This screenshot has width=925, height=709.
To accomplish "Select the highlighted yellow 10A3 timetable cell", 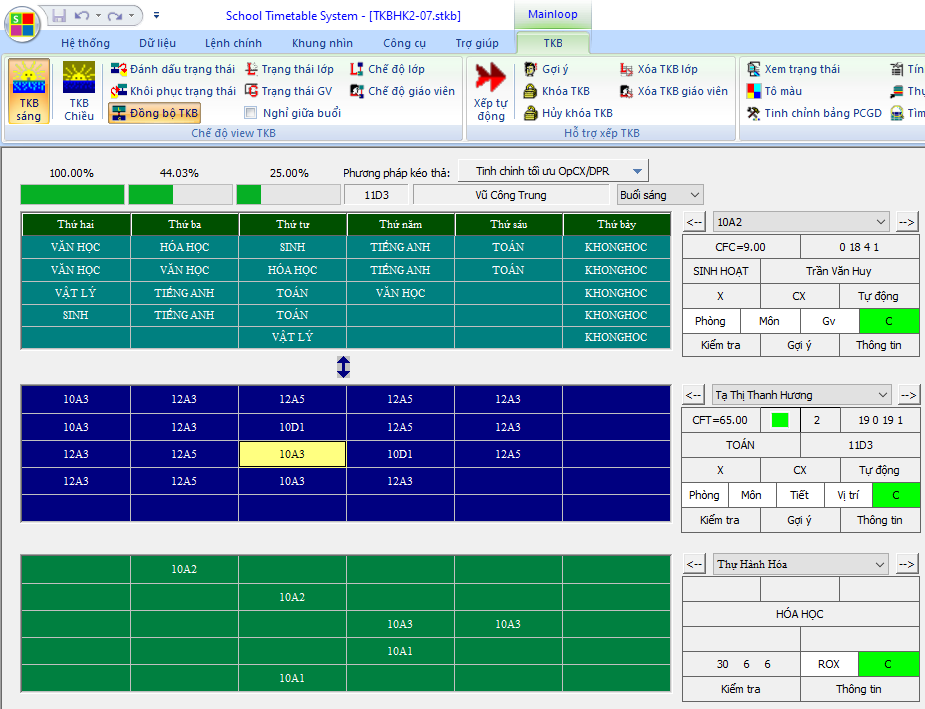I will point(292,454).
